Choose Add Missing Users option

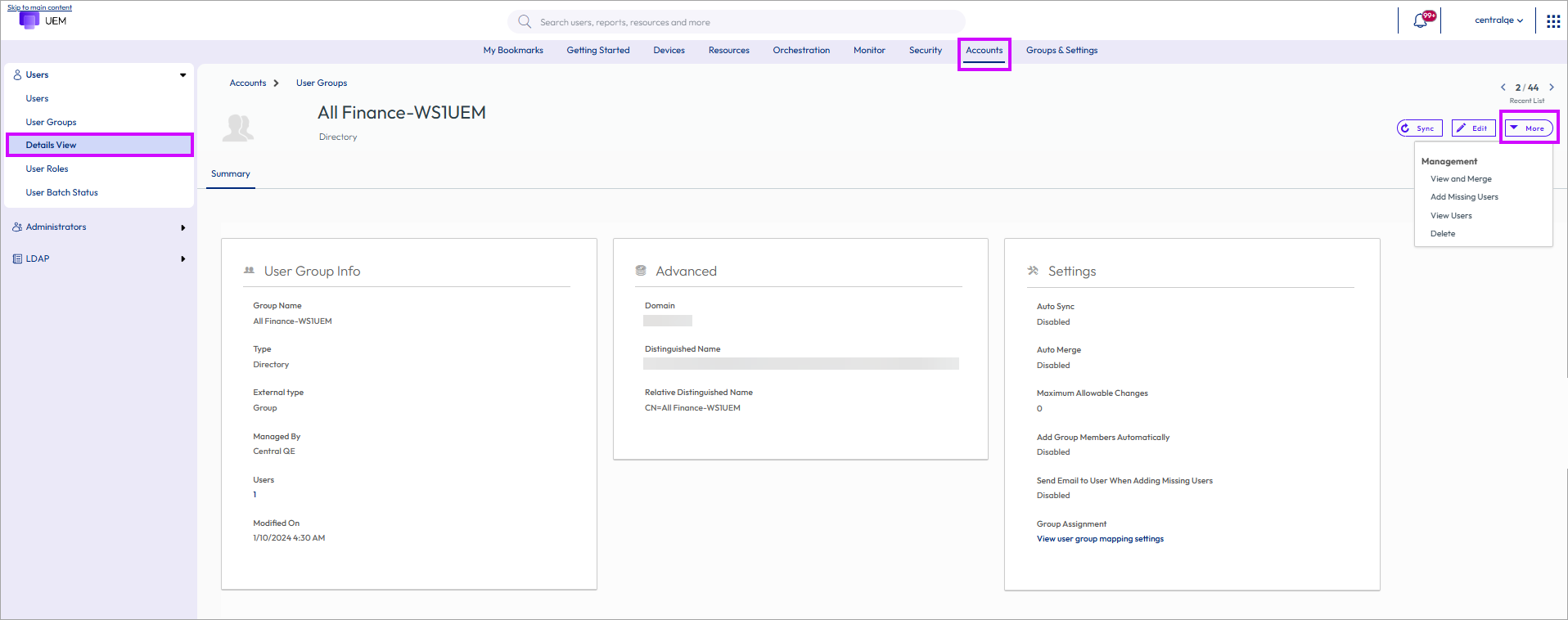pos(1464,197)
